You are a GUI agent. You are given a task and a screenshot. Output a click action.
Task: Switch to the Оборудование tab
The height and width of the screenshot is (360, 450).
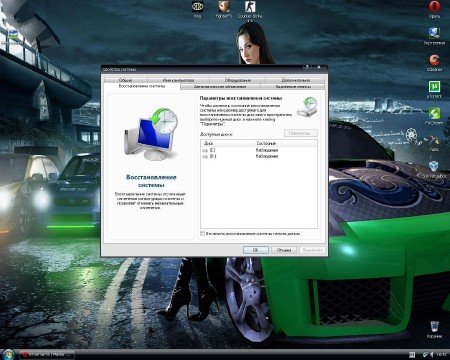[237, 80]
